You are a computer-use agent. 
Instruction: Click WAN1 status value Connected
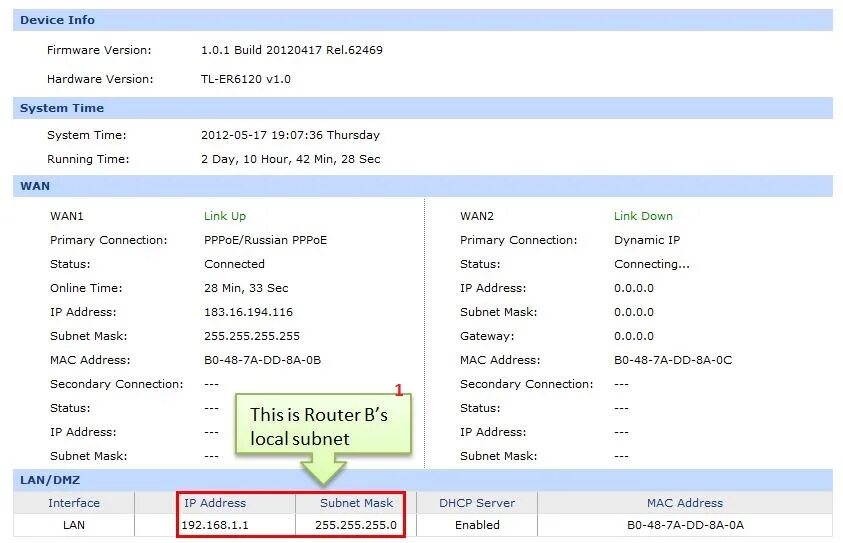click(234, 264)
